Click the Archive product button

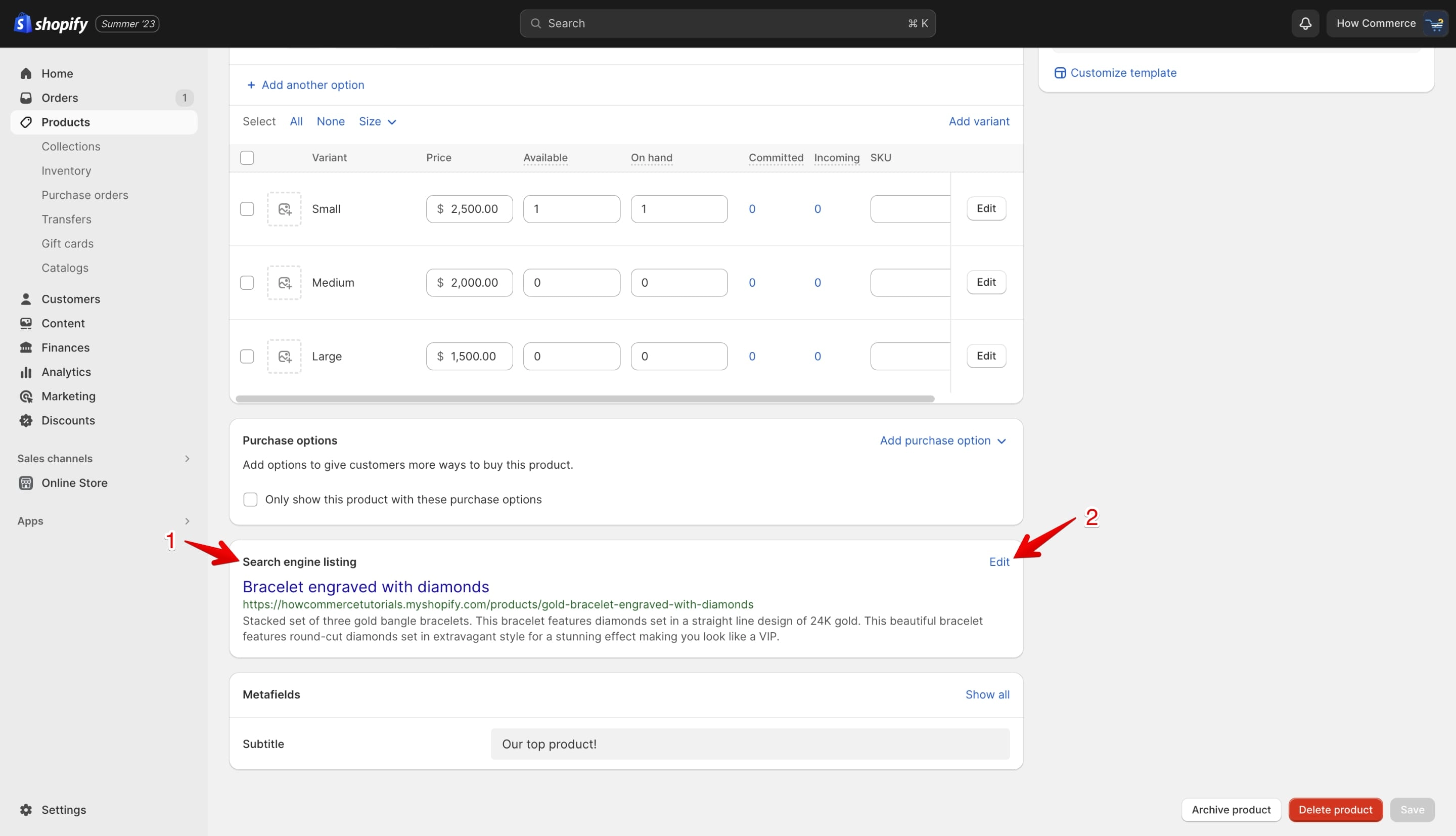point(1231,810)
